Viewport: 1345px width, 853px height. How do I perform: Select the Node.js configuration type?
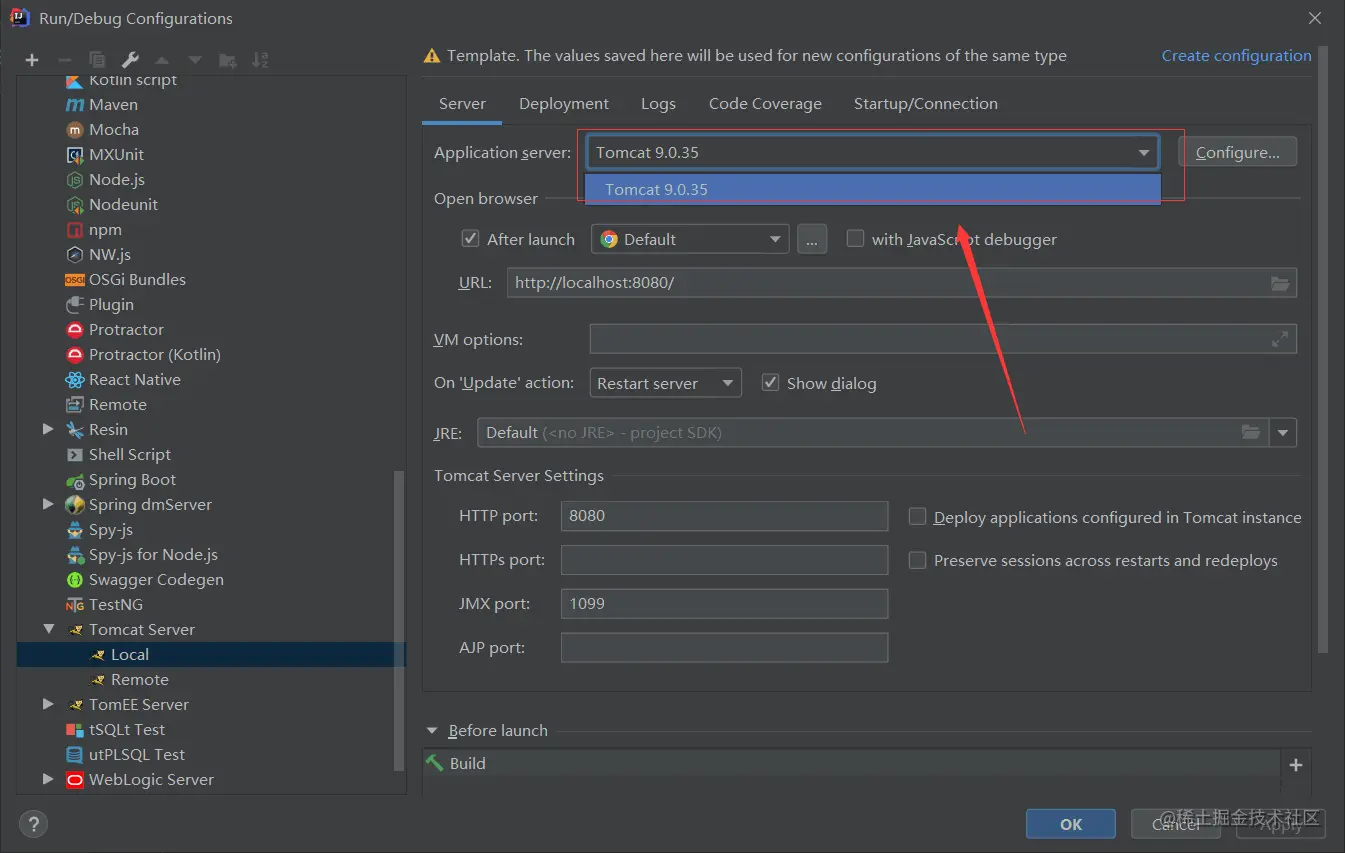(117, 179)
